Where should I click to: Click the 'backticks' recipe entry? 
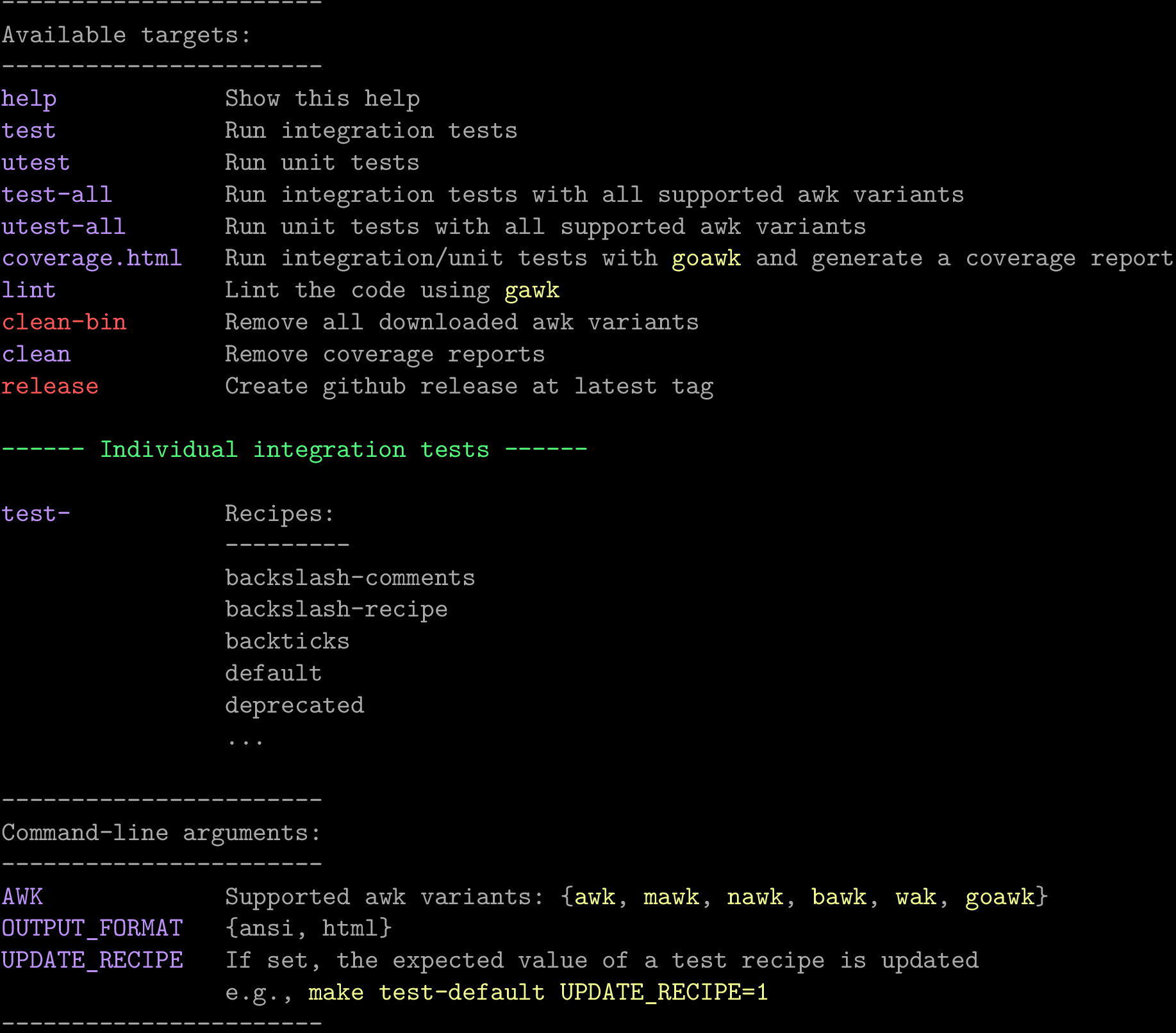(x=287, y=641)
